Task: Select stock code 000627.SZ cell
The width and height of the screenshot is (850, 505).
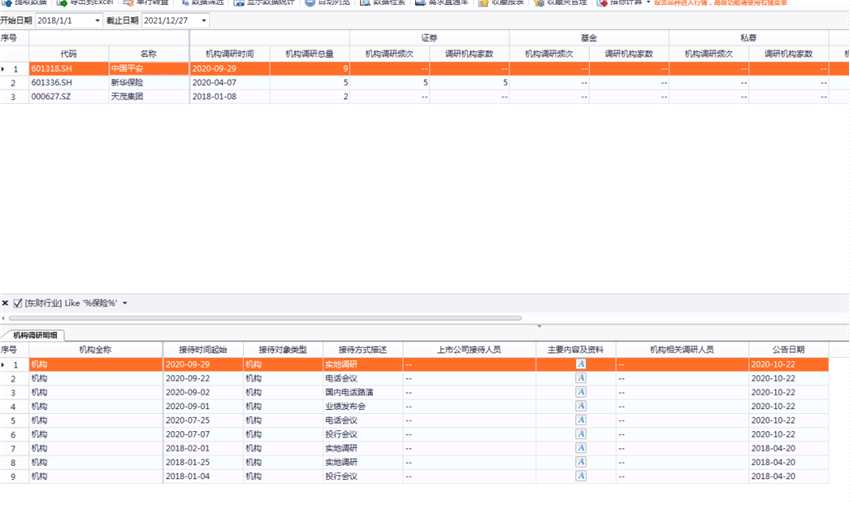Action: click(69, 96)
